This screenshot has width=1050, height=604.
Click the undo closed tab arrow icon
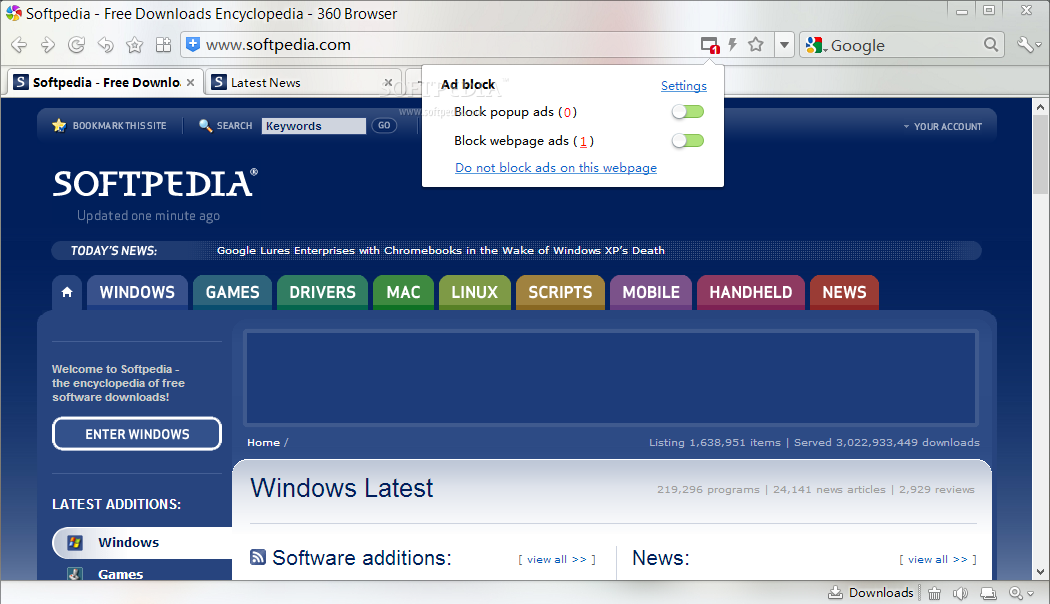(105, 45)
